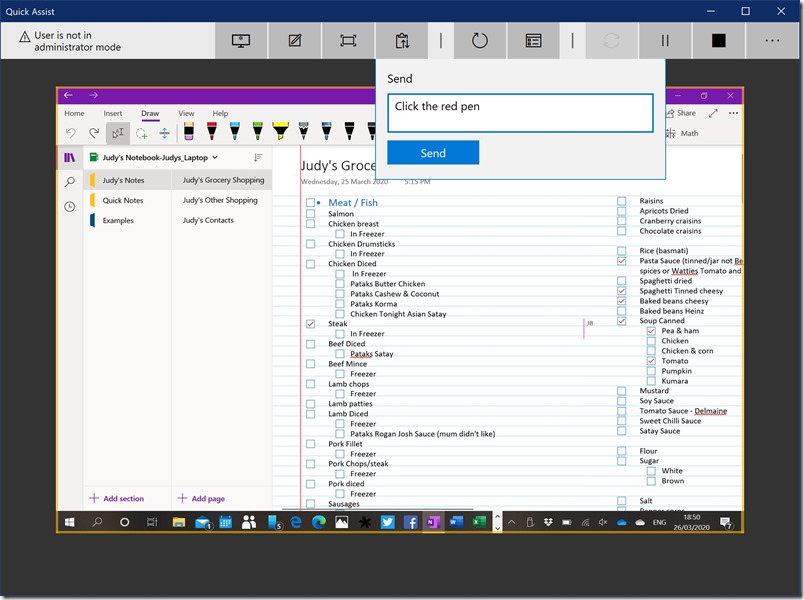Click the Quick Assist annotate pen icon

coord(294,41)
